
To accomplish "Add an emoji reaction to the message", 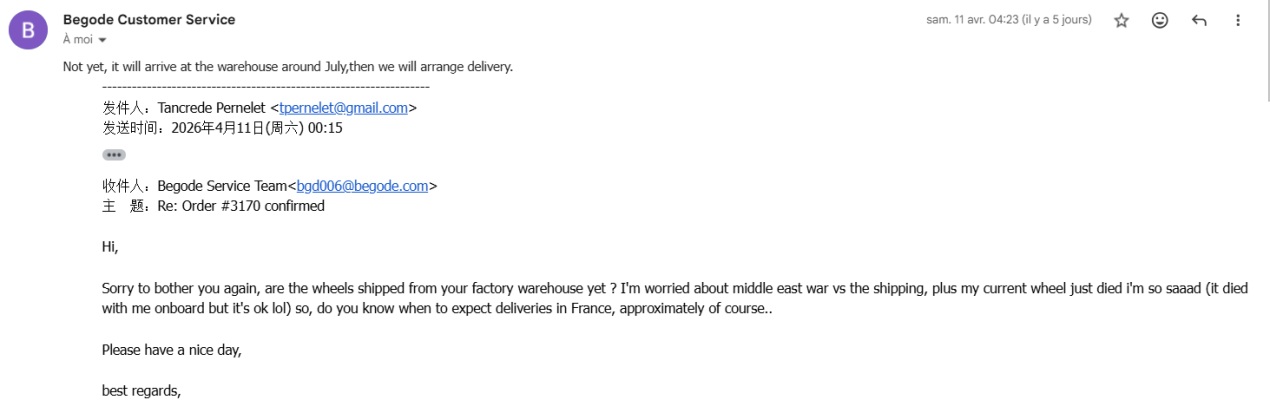I will click(x=1160, y=20).
